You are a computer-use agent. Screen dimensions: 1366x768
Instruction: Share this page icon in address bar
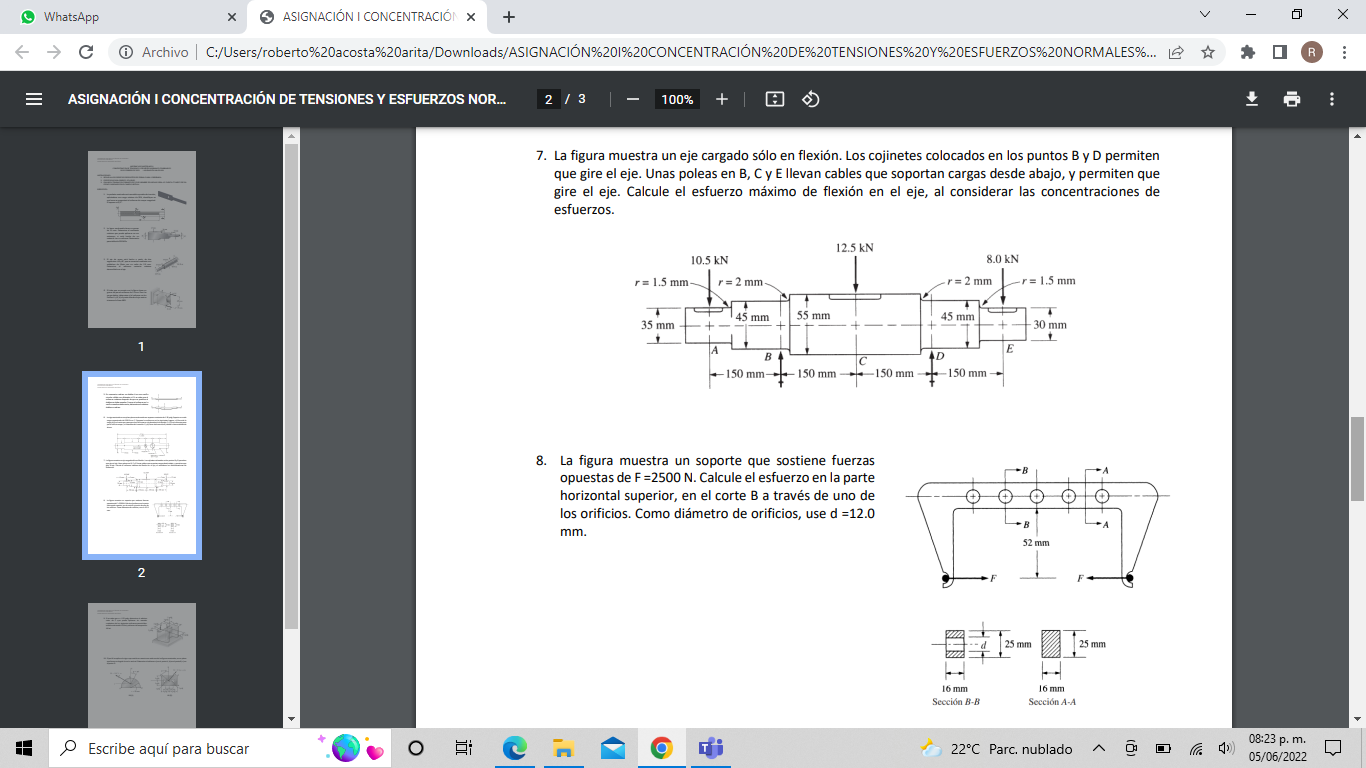[1177, 52]
